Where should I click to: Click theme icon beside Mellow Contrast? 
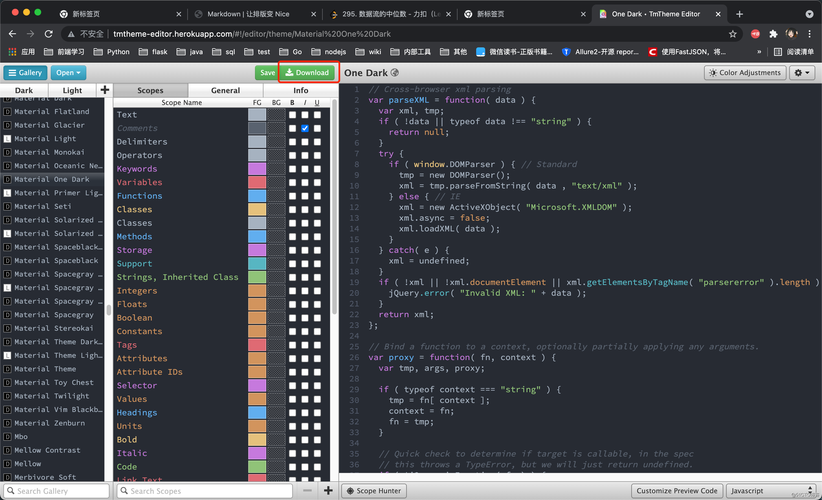coord(7,450)
